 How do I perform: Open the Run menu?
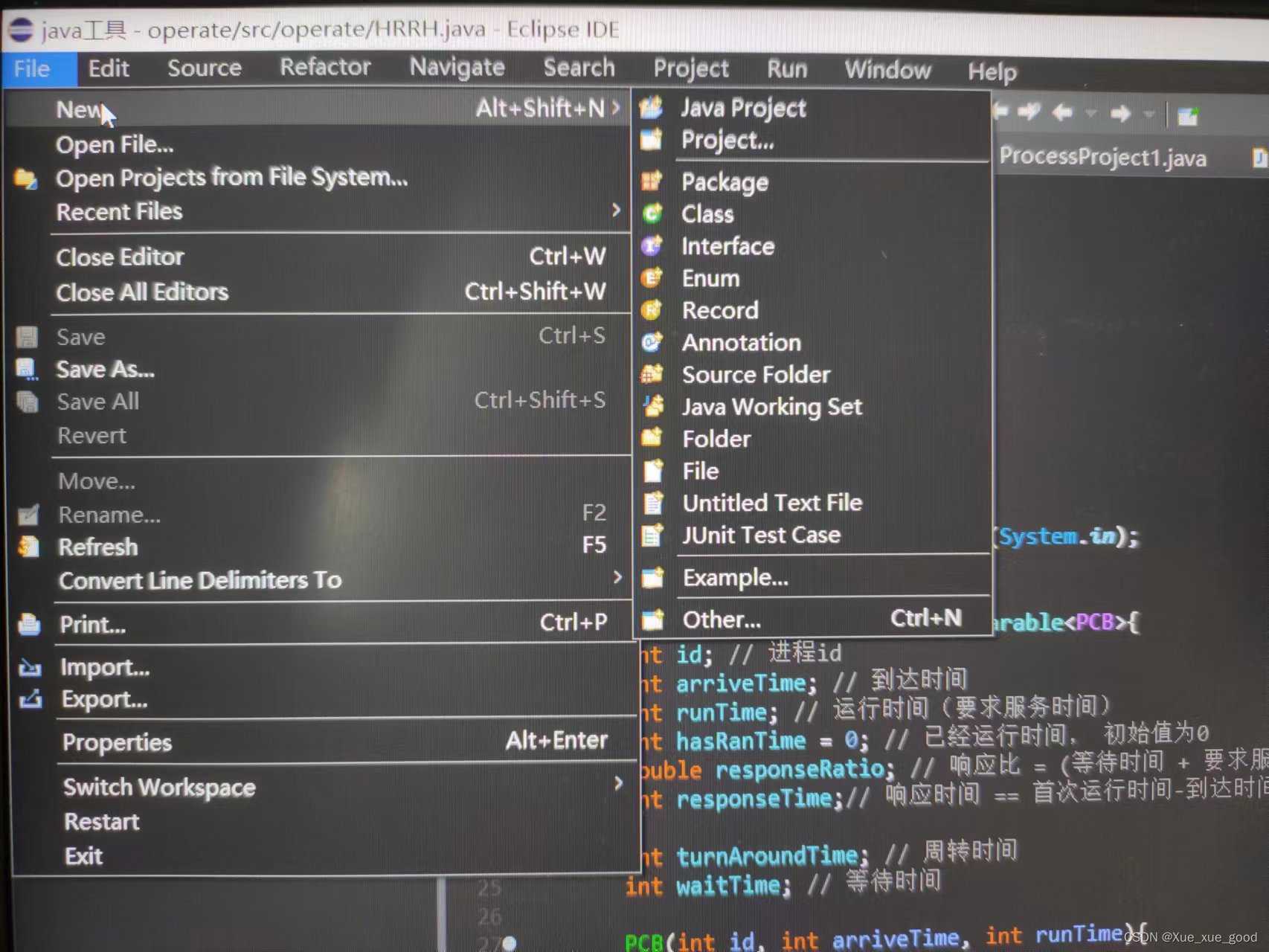click(x=787, y=69)
